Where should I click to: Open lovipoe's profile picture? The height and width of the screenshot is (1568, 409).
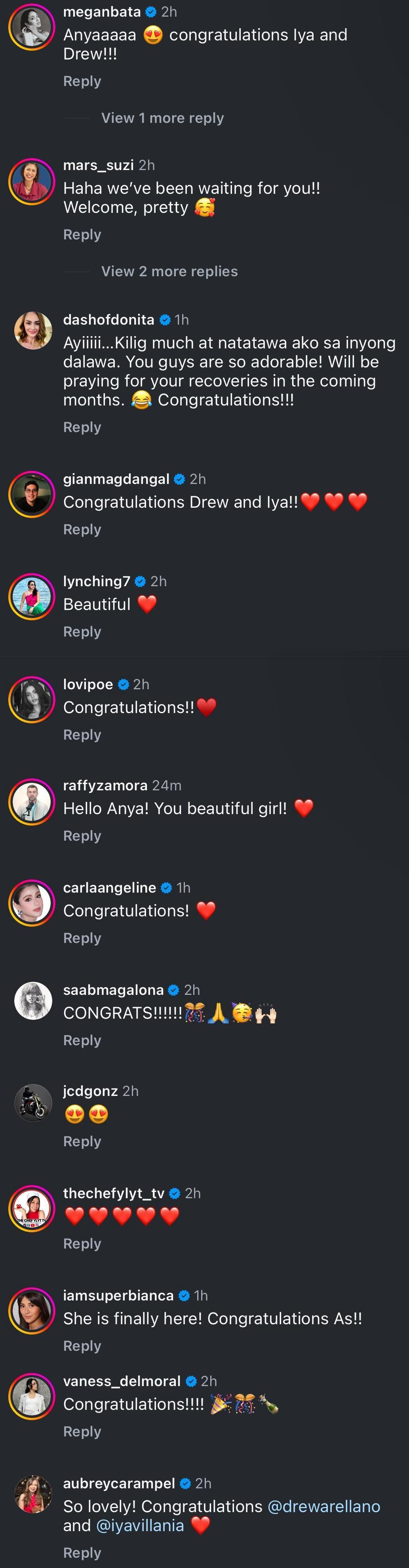coord(32,700)
